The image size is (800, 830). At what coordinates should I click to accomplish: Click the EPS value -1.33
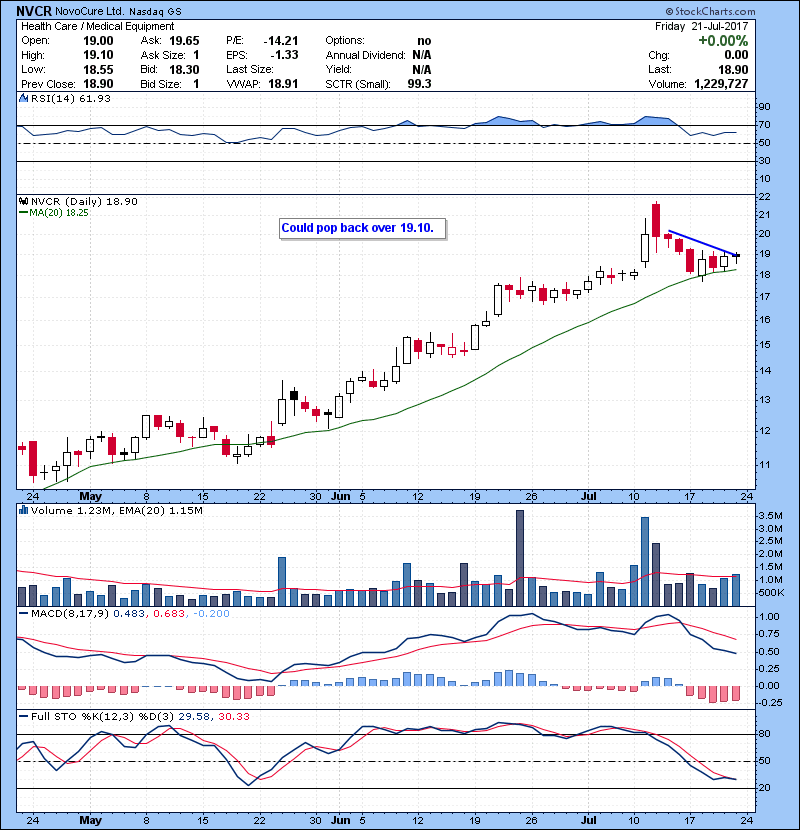pos(284,55)
